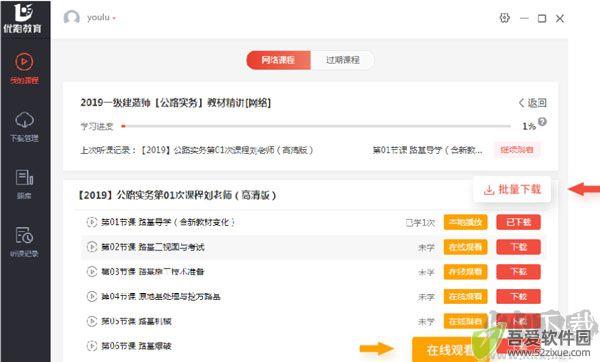
Task: Select the 第06节课 路基爆破 lesson title
Action: [136, 346]
